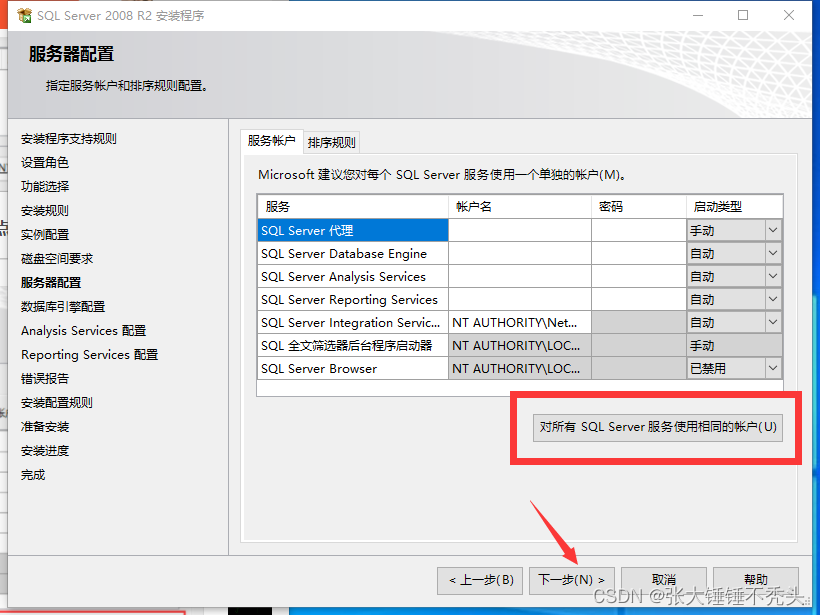Click the SQL Server setup title bar icon
Image resolution: width=820 pixels, height=615 pixels.
point(24,16)
